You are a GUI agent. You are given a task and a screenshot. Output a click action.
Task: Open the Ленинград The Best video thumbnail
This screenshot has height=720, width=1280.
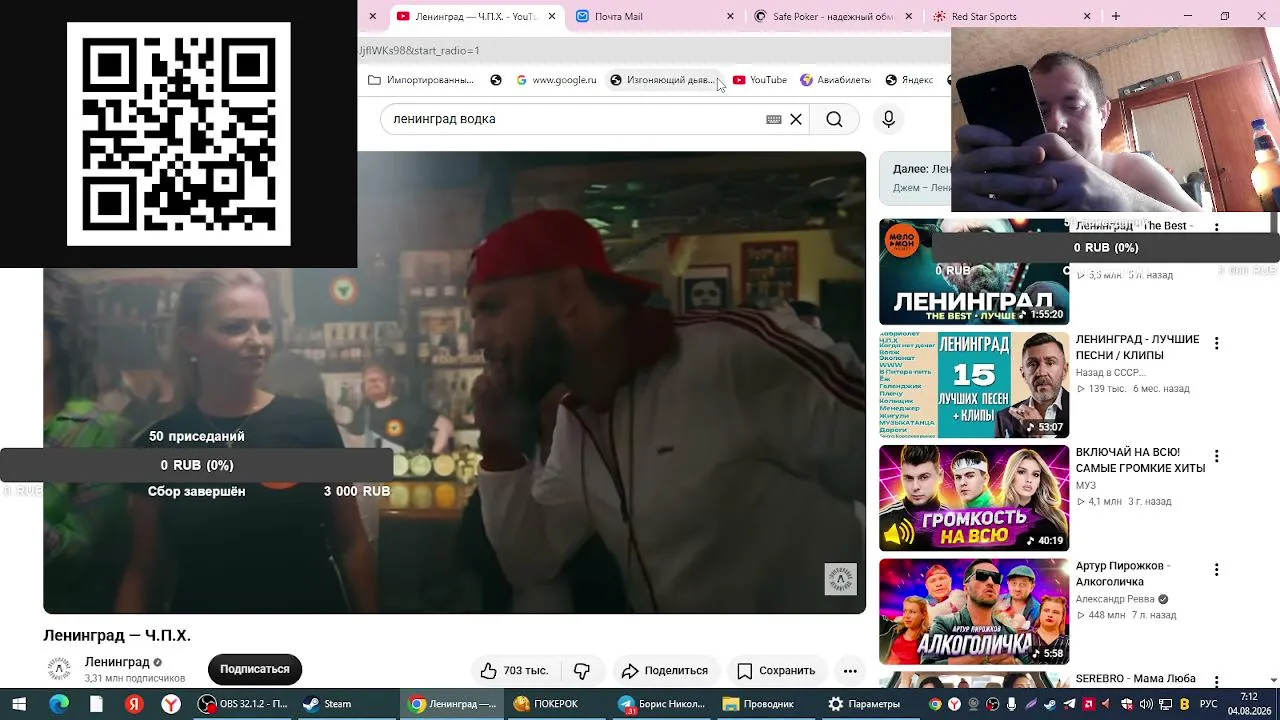click(x=974, y=272)
